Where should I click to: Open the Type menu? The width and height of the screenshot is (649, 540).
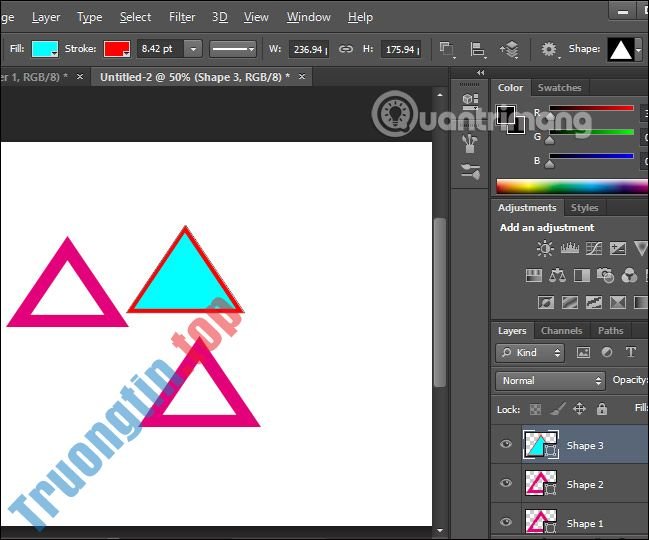click(89, 17)
